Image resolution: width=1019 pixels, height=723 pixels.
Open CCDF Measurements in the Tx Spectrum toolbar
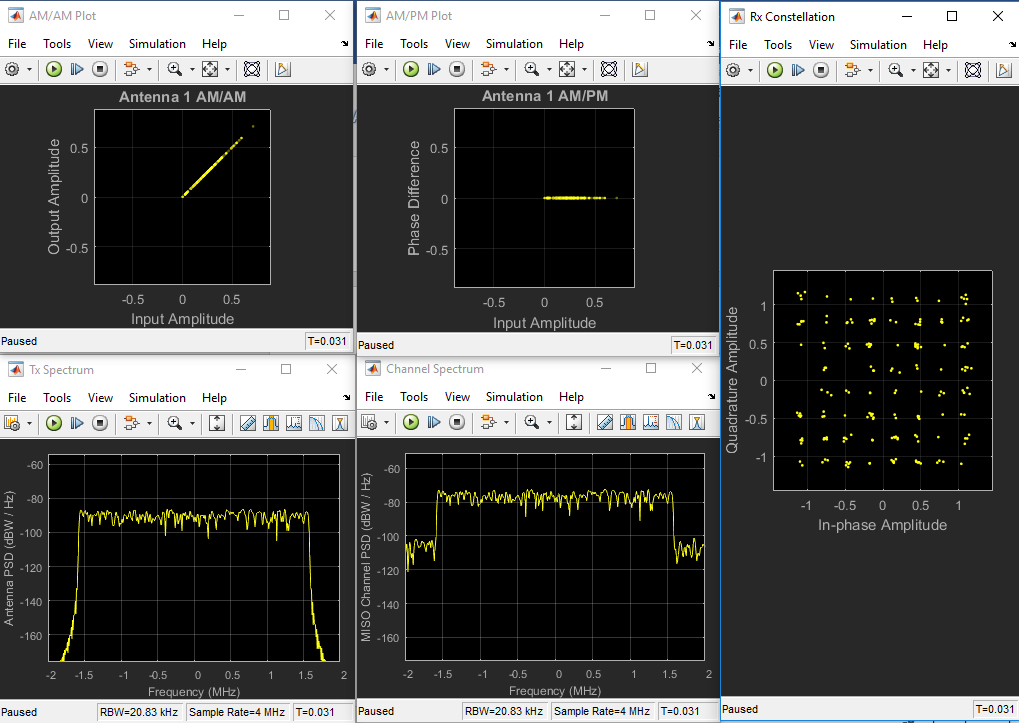tap(315, 423)
